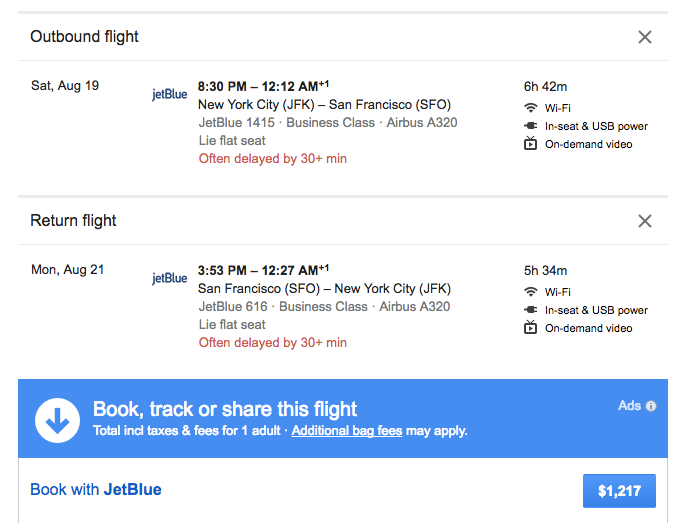Viewport: 676px width, 523px height.
Task: Click the outbound delay warning text
Action: [273, 158]
